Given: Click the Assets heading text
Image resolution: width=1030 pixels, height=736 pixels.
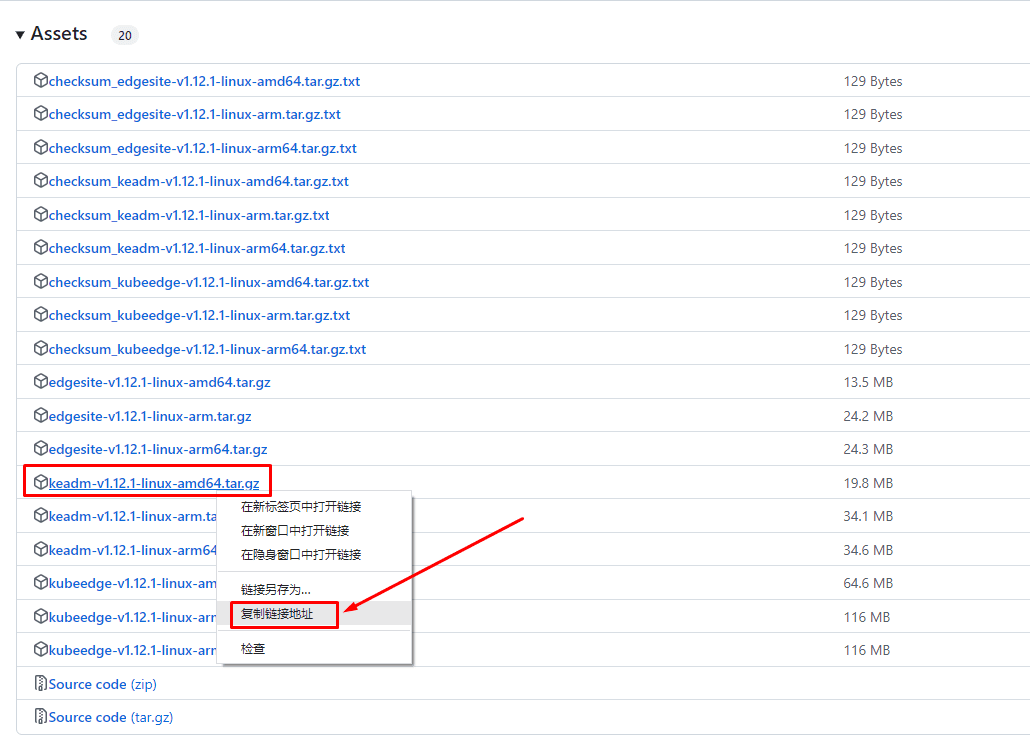Looking at the screenshot, I should [x=59, y=34].
